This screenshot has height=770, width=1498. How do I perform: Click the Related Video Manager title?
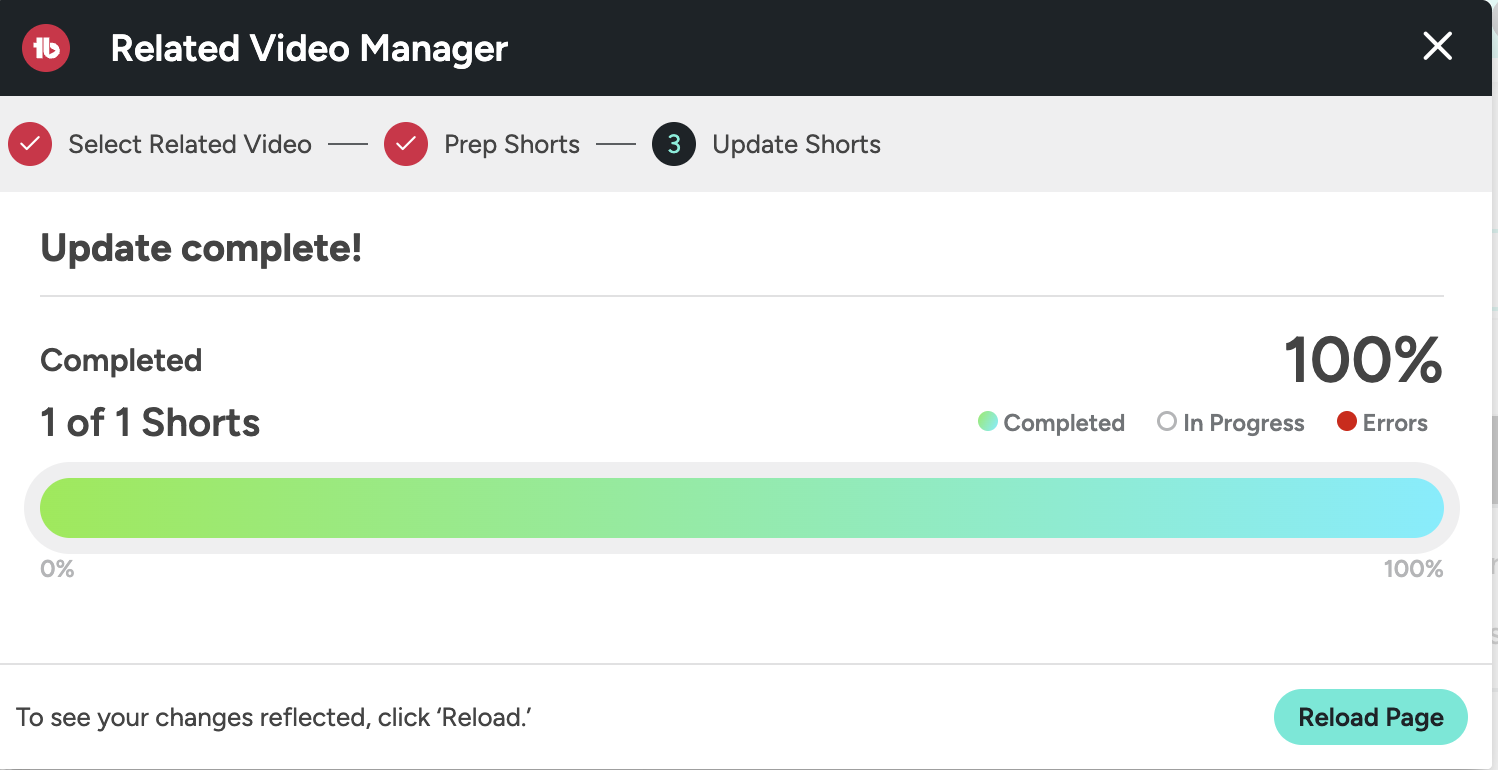click(x=309, y=48)
